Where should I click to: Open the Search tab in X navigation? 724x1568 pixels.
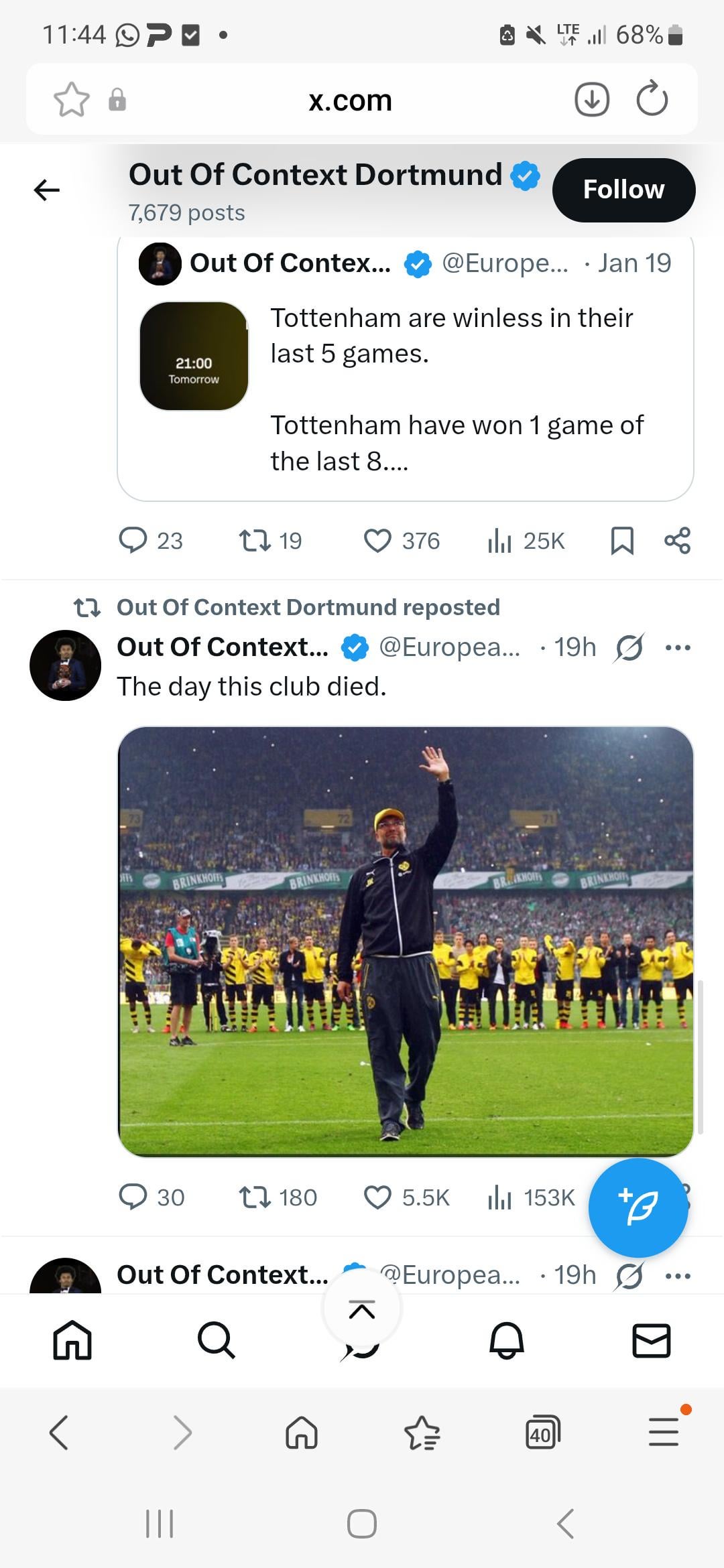pyautogui.click(x=217, y=1340)
